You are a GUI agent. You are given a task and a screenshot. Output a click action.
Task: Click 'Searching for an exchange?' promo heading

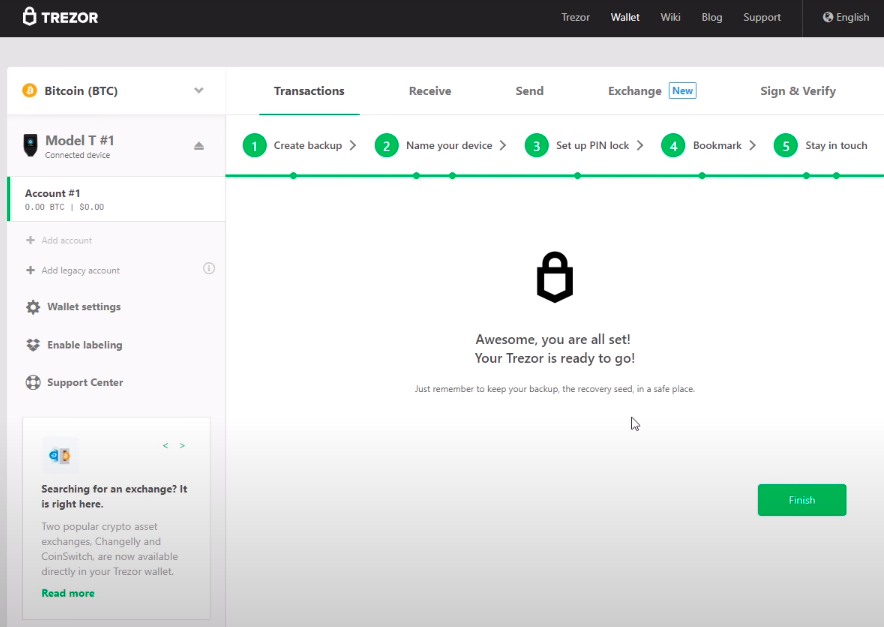114,496
